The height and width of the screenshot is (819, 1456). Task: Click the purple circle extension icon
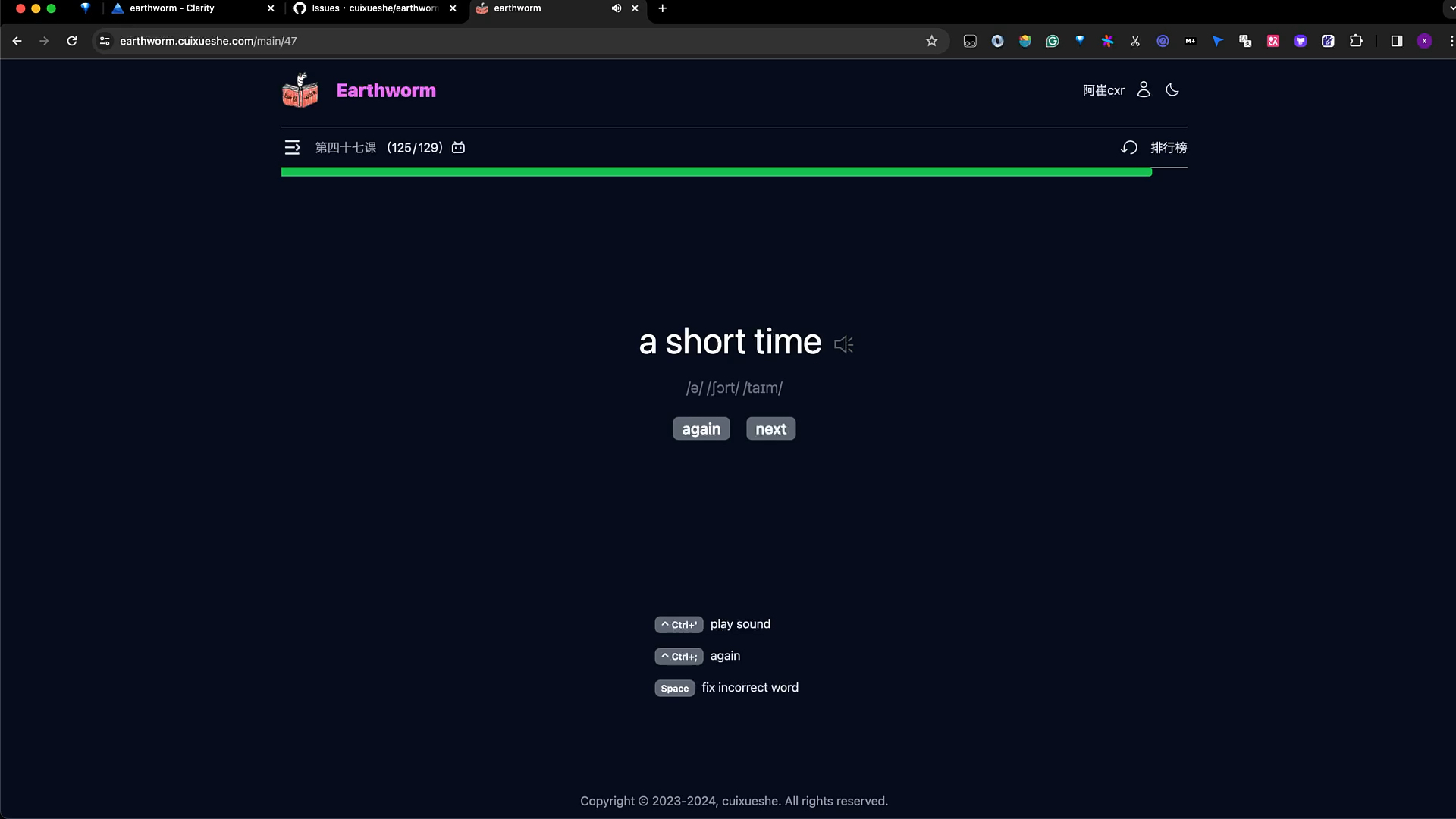click(x=1163, y=41)
